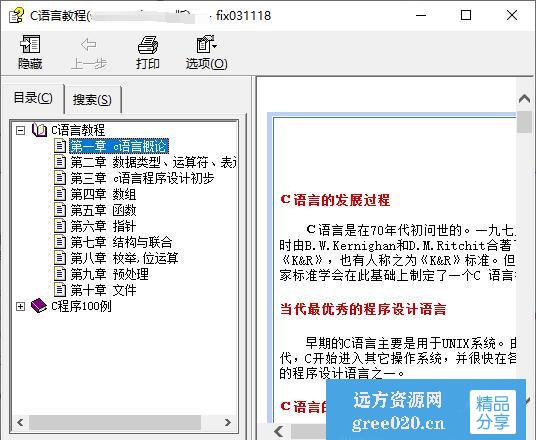This screenshot has height=440, width=536.
Task: Switch to the 目录(C) contents tab
Action: (x=33, y=98)
